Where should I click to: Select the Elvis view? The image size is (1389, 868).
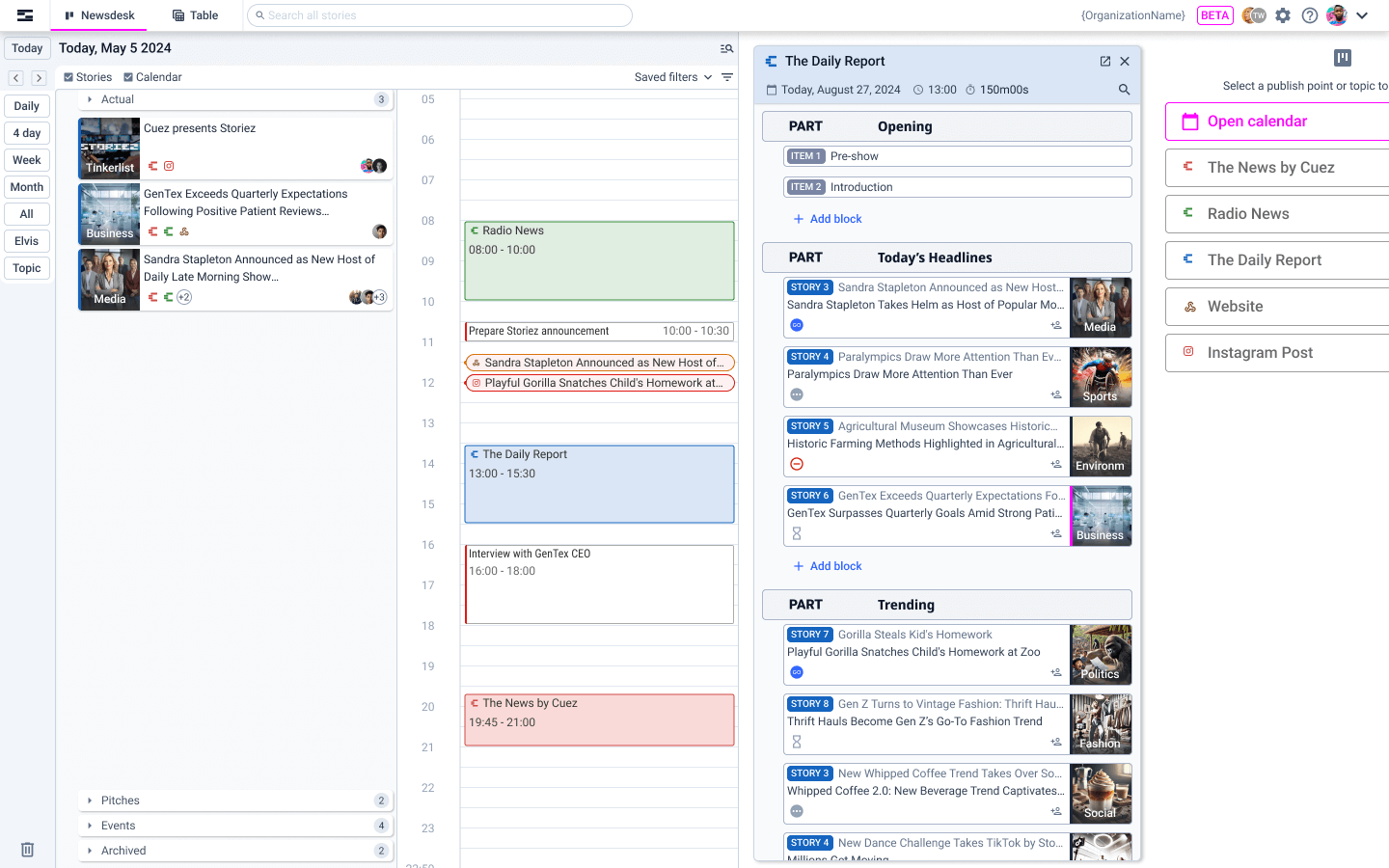pos(27,241)
